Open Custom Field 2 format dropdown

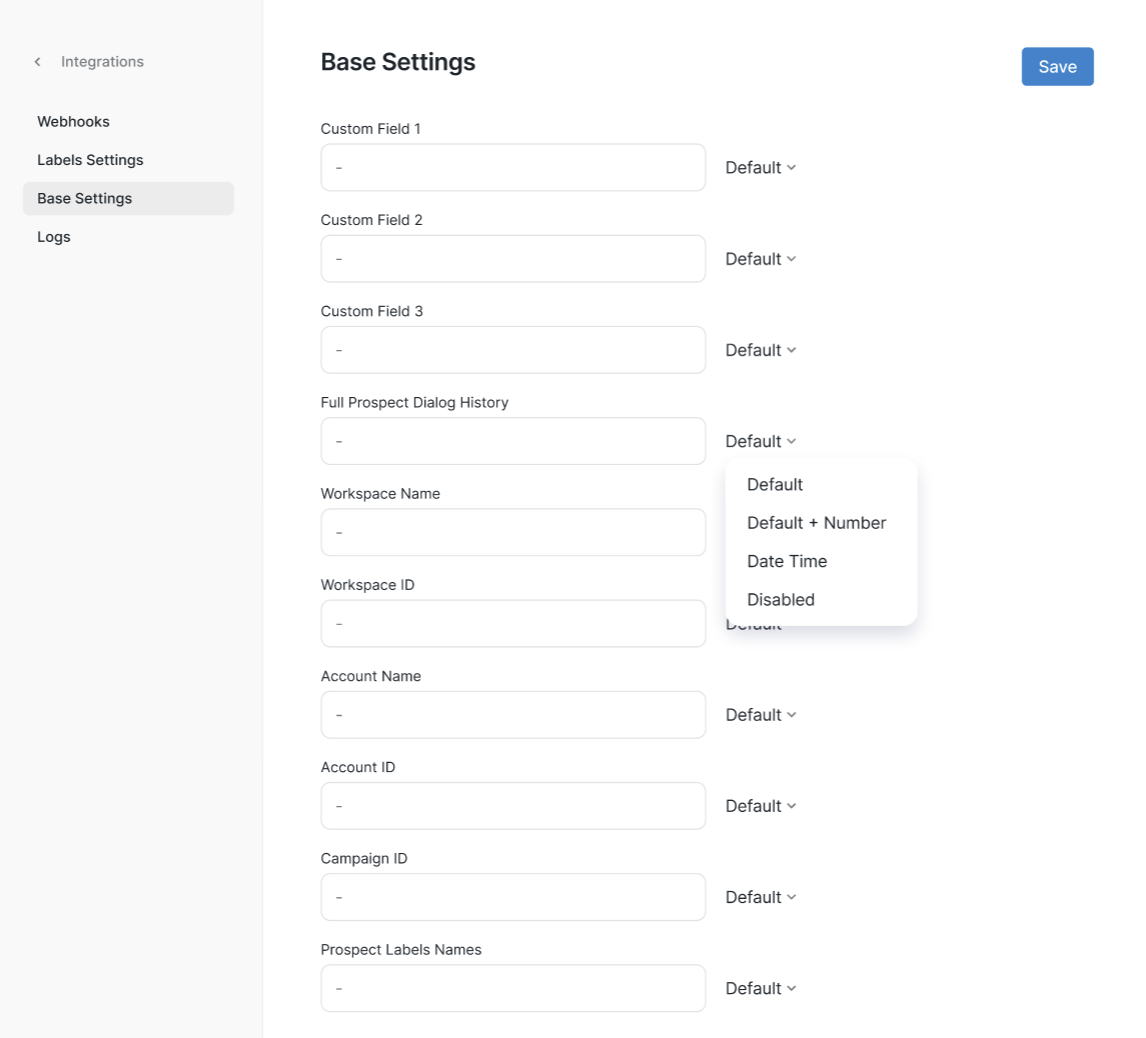click(760, 259)
